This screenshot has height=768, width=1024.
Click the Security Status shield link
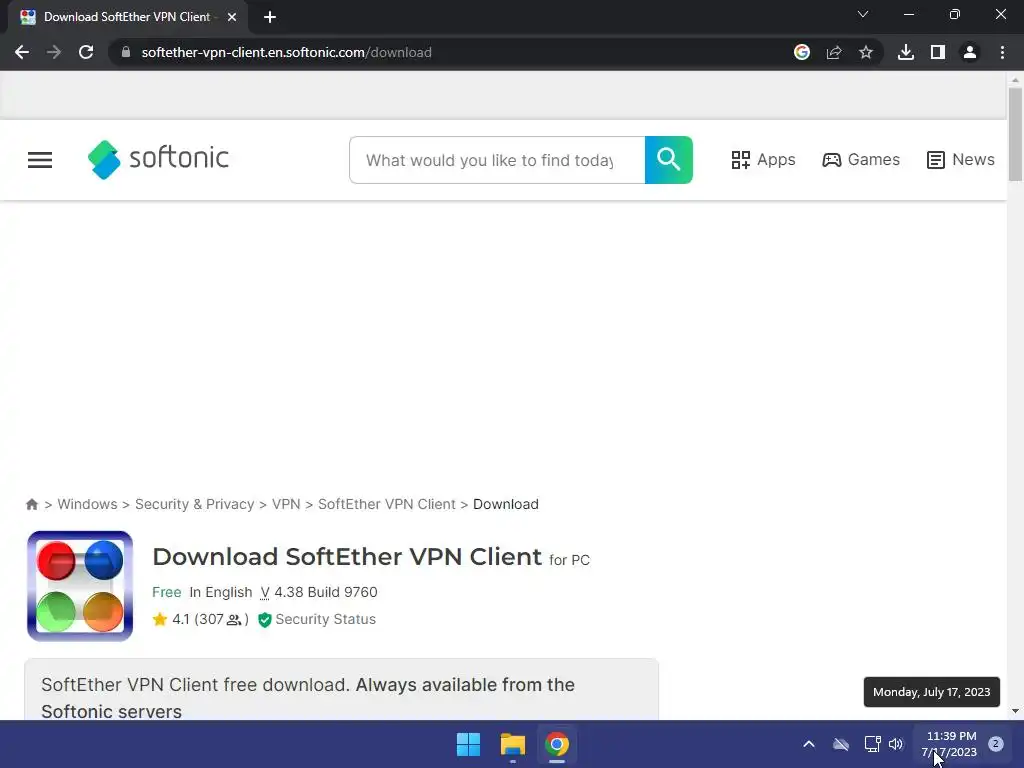pyautogui.click(x=317, y=619)
